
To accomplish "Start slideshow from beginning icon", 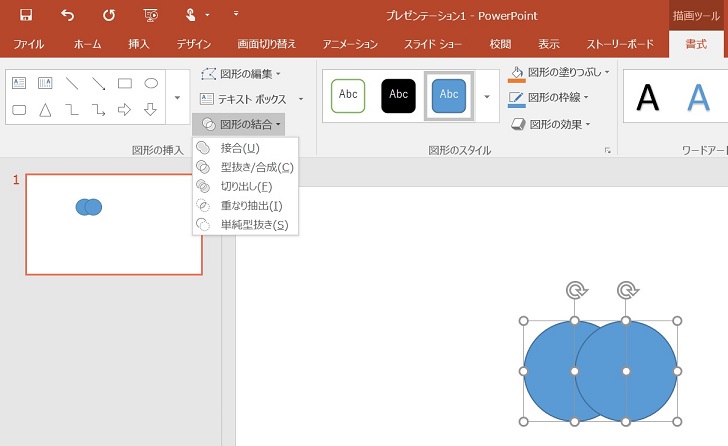I will coord(150,15).
